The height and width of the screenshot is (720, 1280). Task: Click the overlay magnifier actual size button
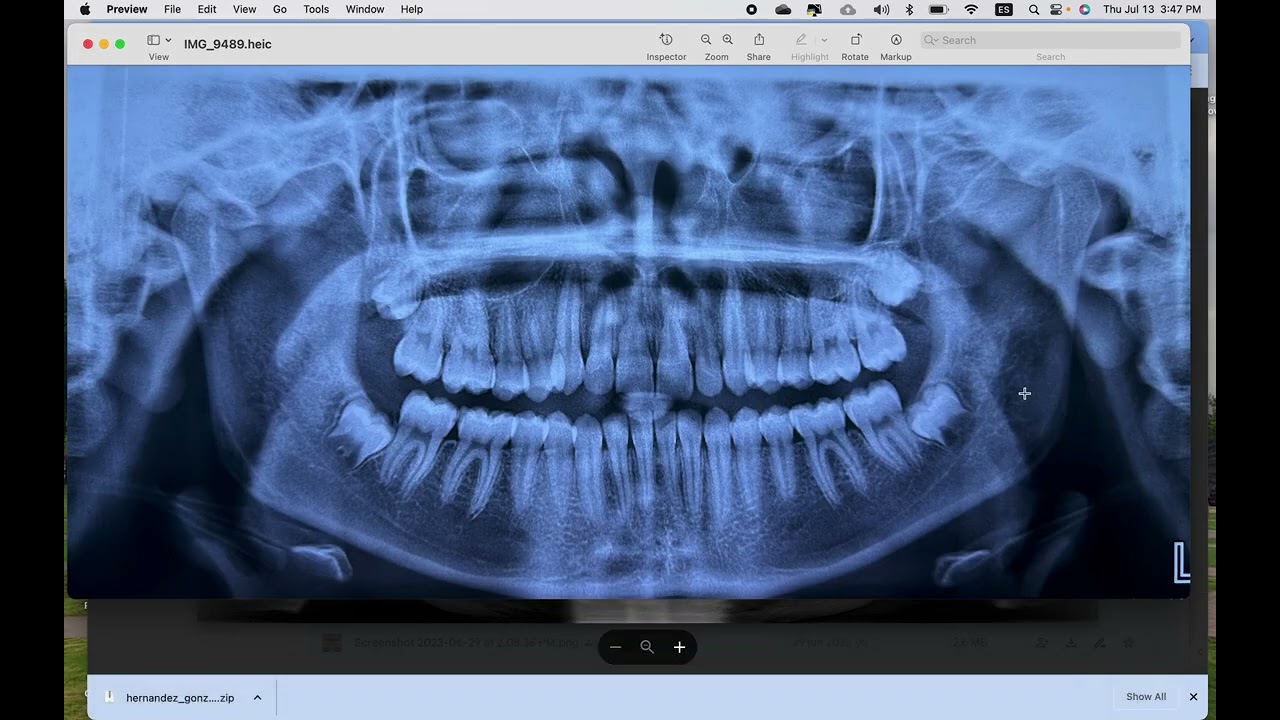(x=647, y=647)
